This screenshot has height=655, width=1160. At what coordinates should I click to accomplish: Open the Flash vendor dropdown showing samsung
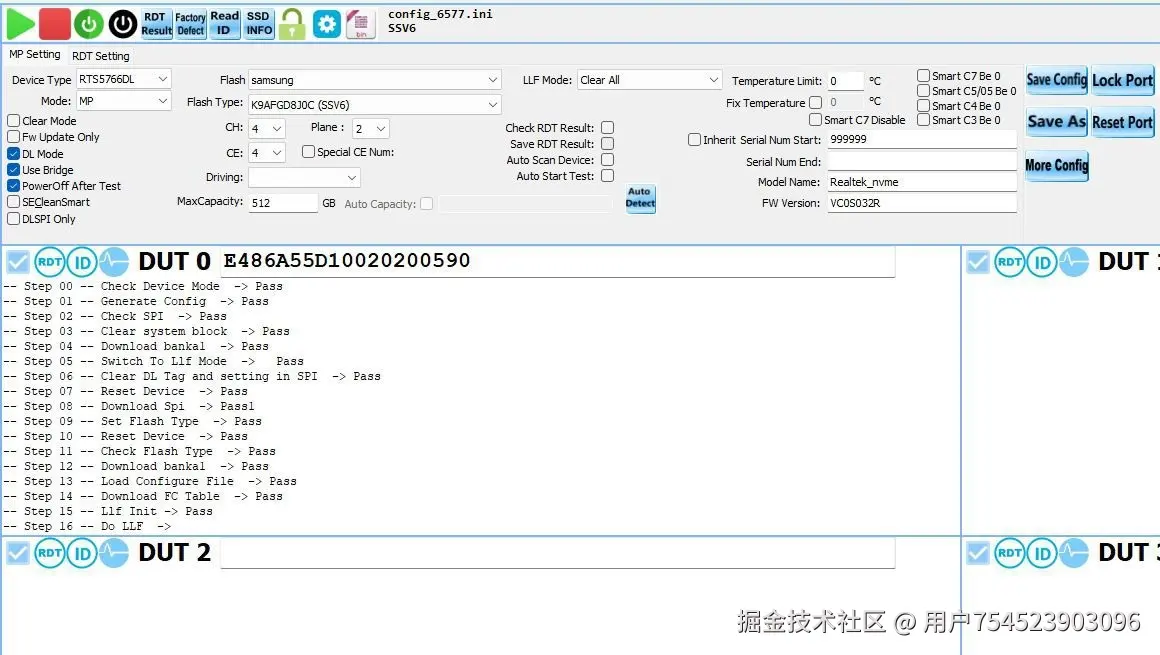[x=374, y=80]
